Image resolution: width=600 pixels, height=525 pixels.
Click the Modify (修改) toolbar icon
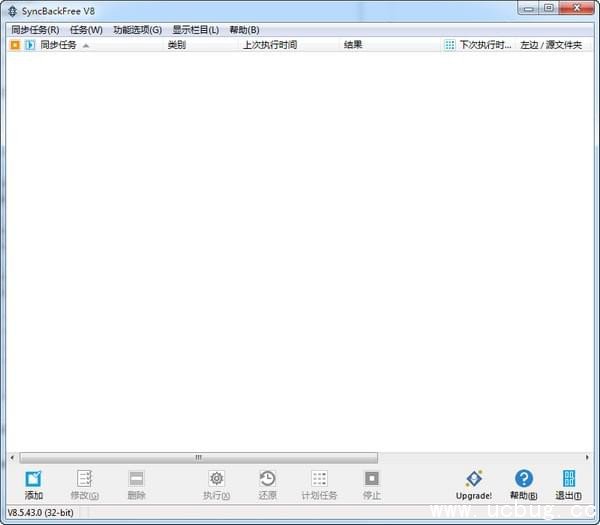pos(85,478)
